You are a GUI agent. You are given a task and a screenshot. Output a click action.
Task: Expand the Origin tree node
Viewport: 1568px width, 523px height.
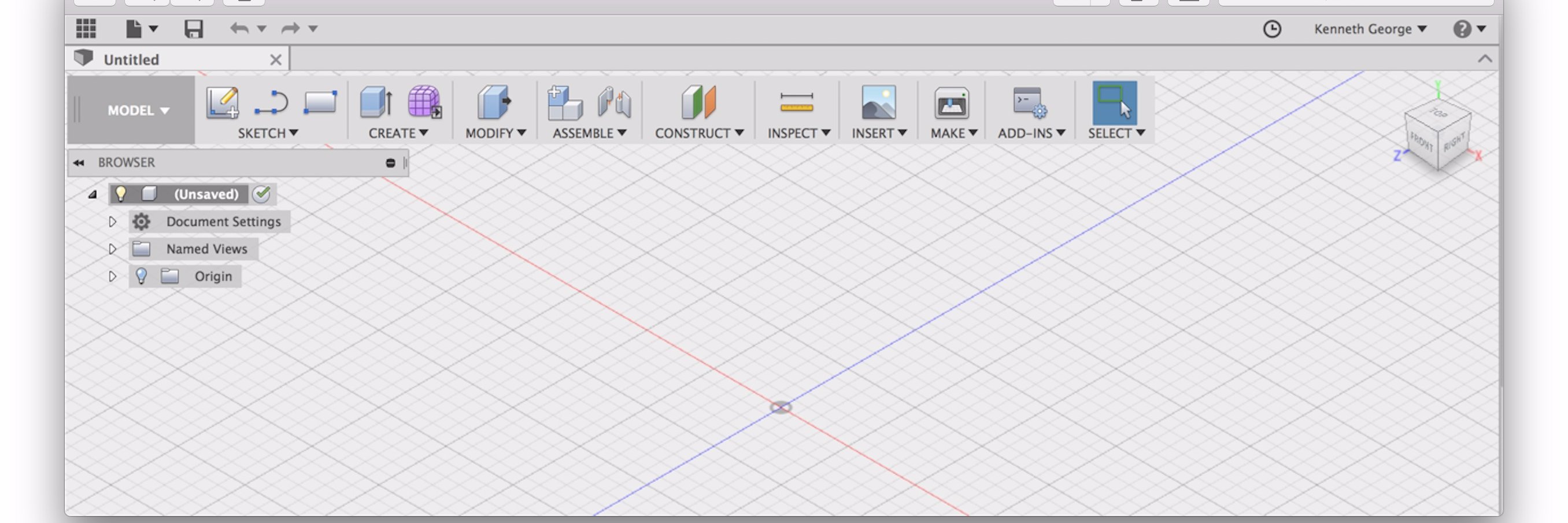tap(112, 277)
